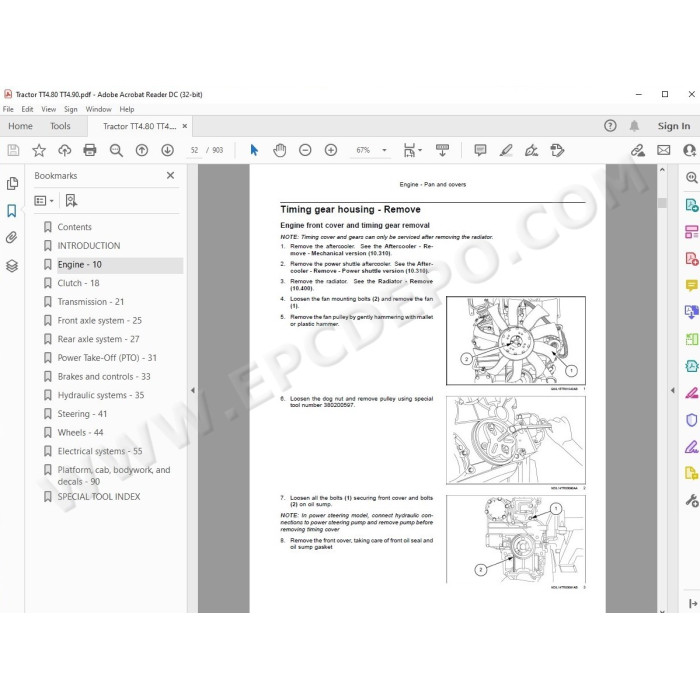Zoom out with minus icon
This screenshot has width=700, height=700.
coord(305,150)
